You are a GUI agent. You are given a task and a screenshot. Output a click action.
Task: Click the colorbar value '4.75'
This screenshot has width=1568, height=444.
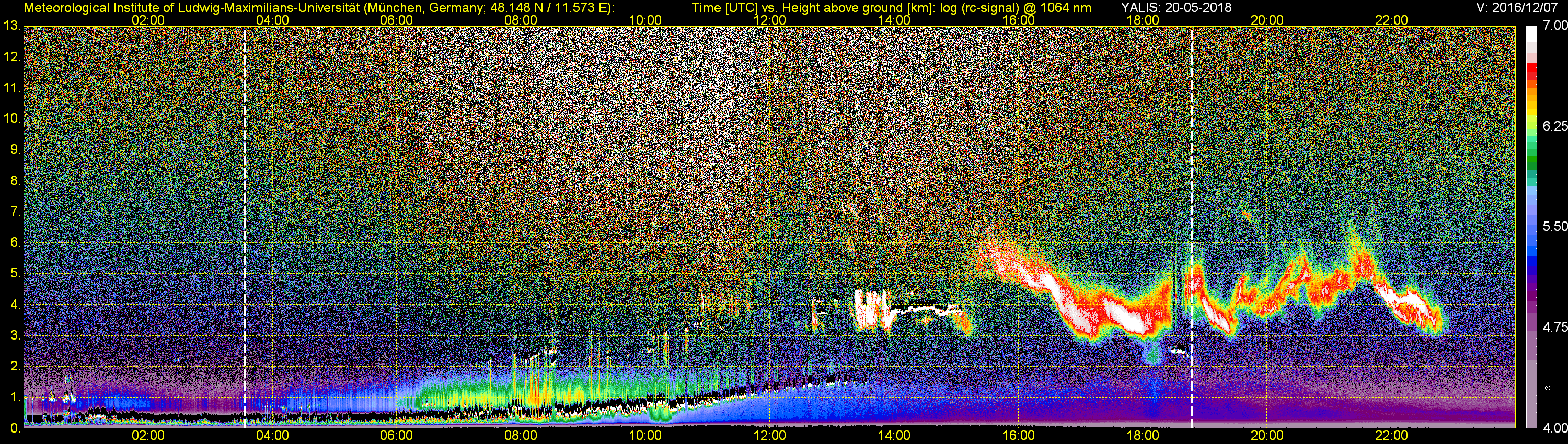(x=1555, y=327)
